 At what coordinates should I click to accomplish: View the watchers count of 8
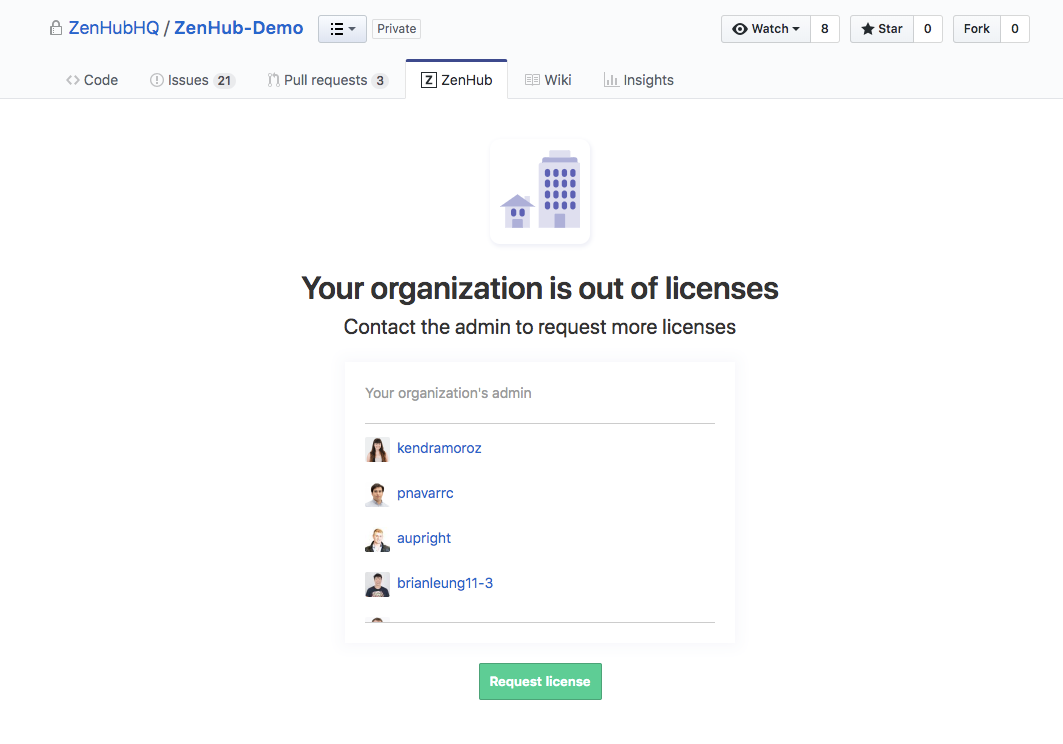point(824,29)
